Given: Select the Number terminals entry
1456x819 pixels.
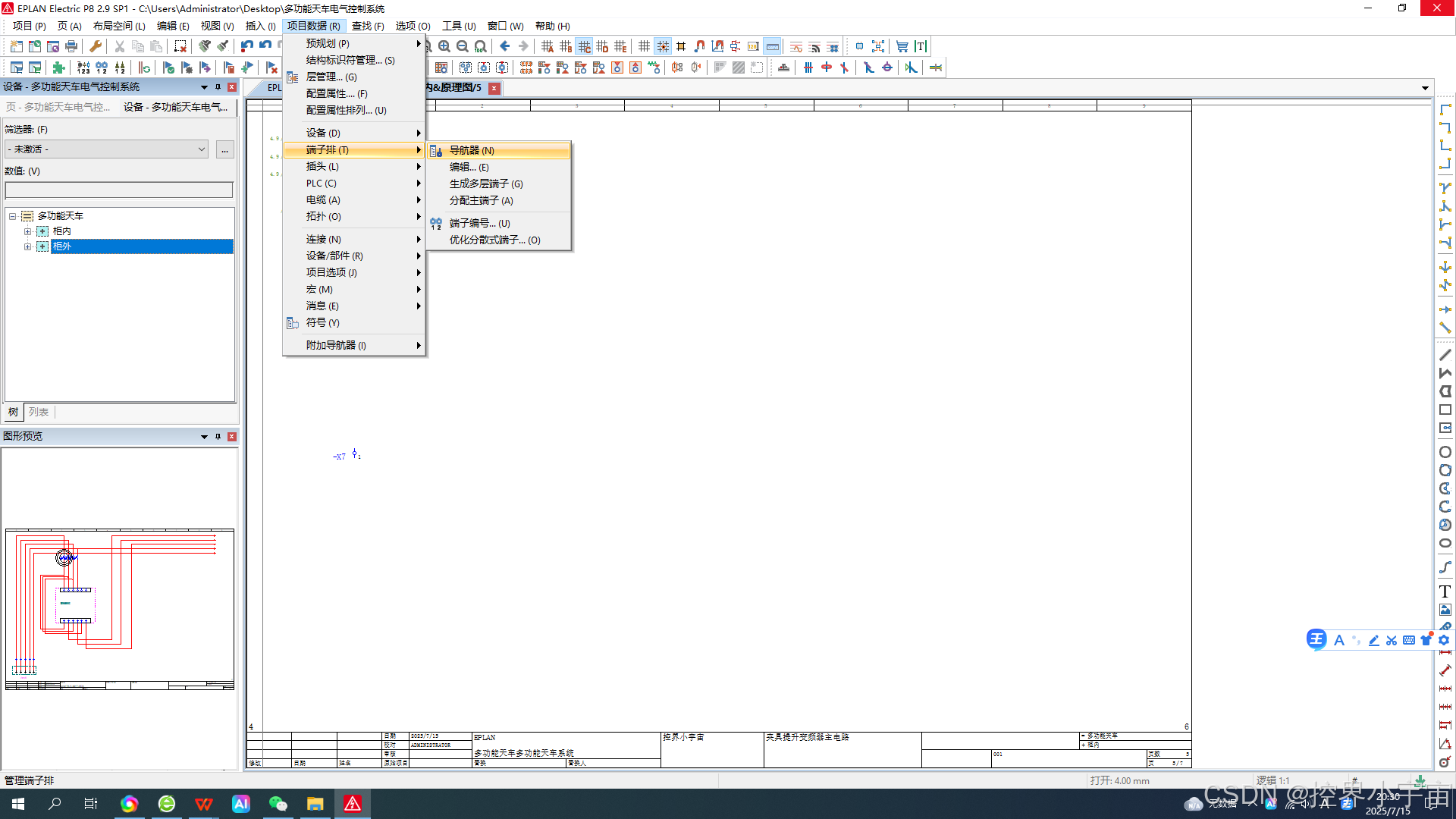Looking at the screenshot, I should tap(499, 223).
